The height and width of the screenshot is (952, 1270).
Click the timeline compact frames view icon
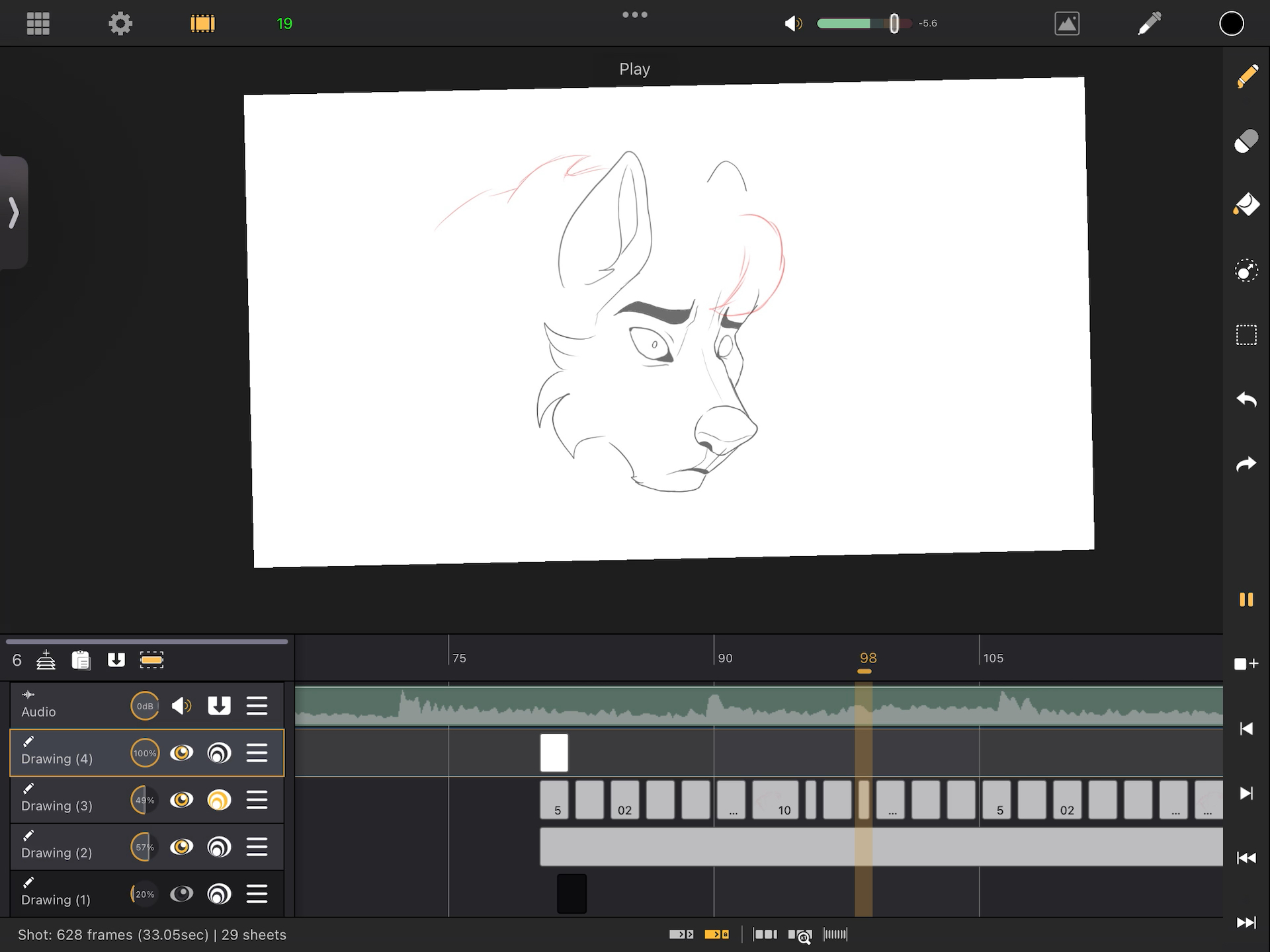(x=835, y=934)
